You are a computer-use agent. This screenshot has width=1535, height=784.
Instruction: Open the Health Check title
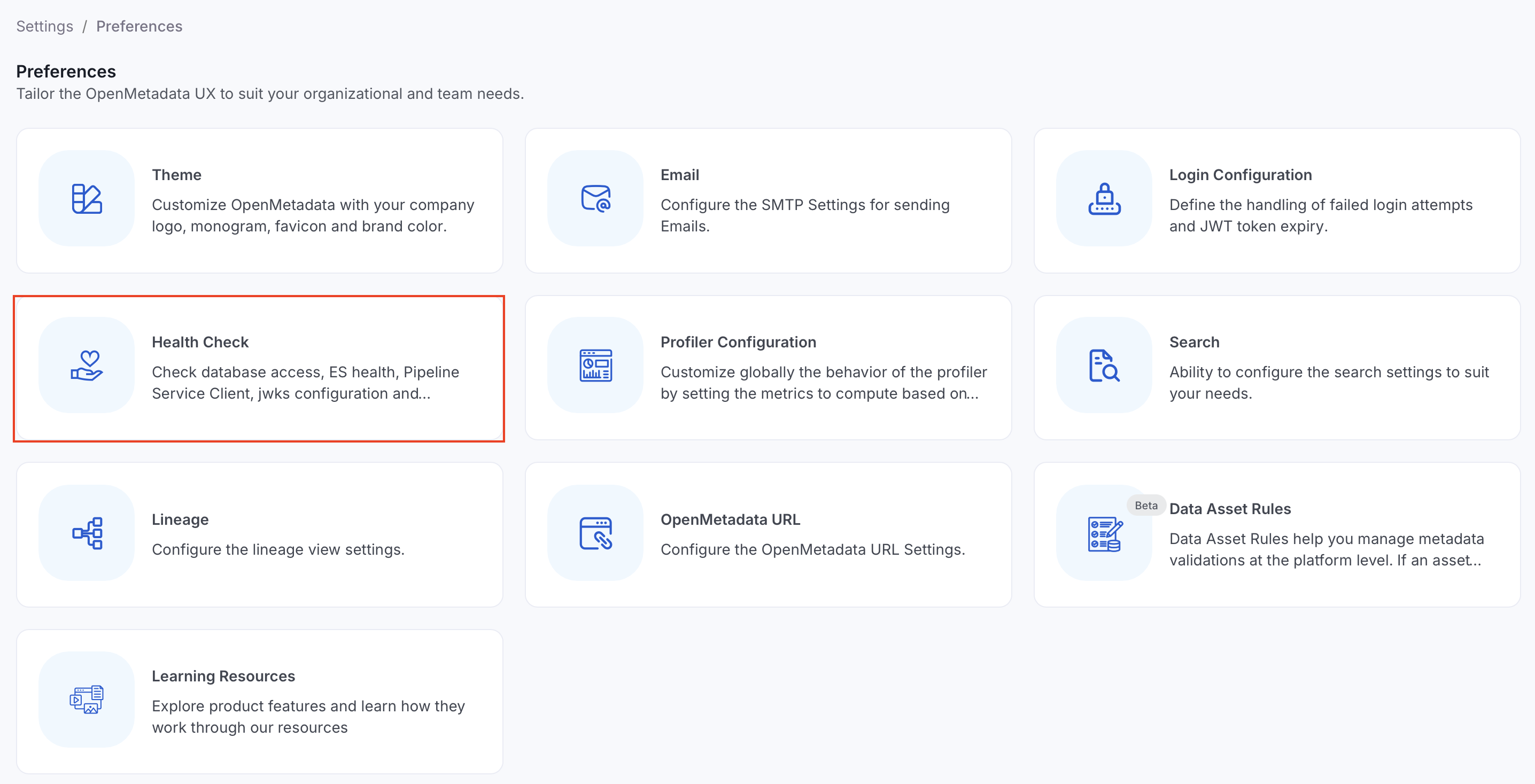200,342
